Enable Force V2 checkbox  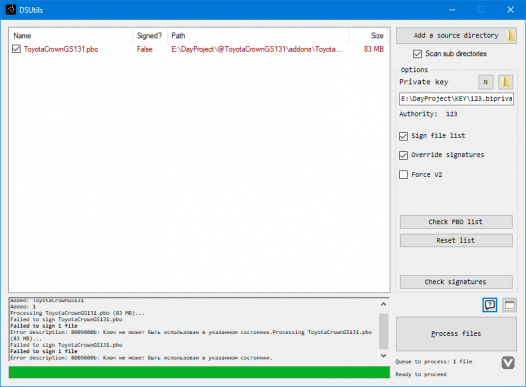403,174
